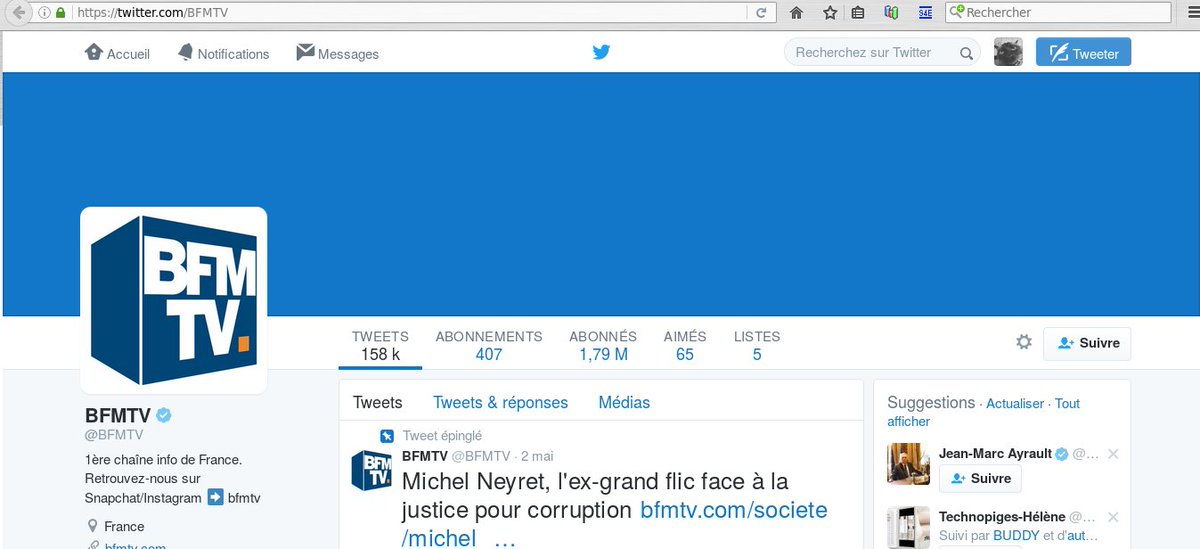View ABONNÉS 1,79 M followers
This screenshot has width=1200, height=549.
tap(603, 345)
